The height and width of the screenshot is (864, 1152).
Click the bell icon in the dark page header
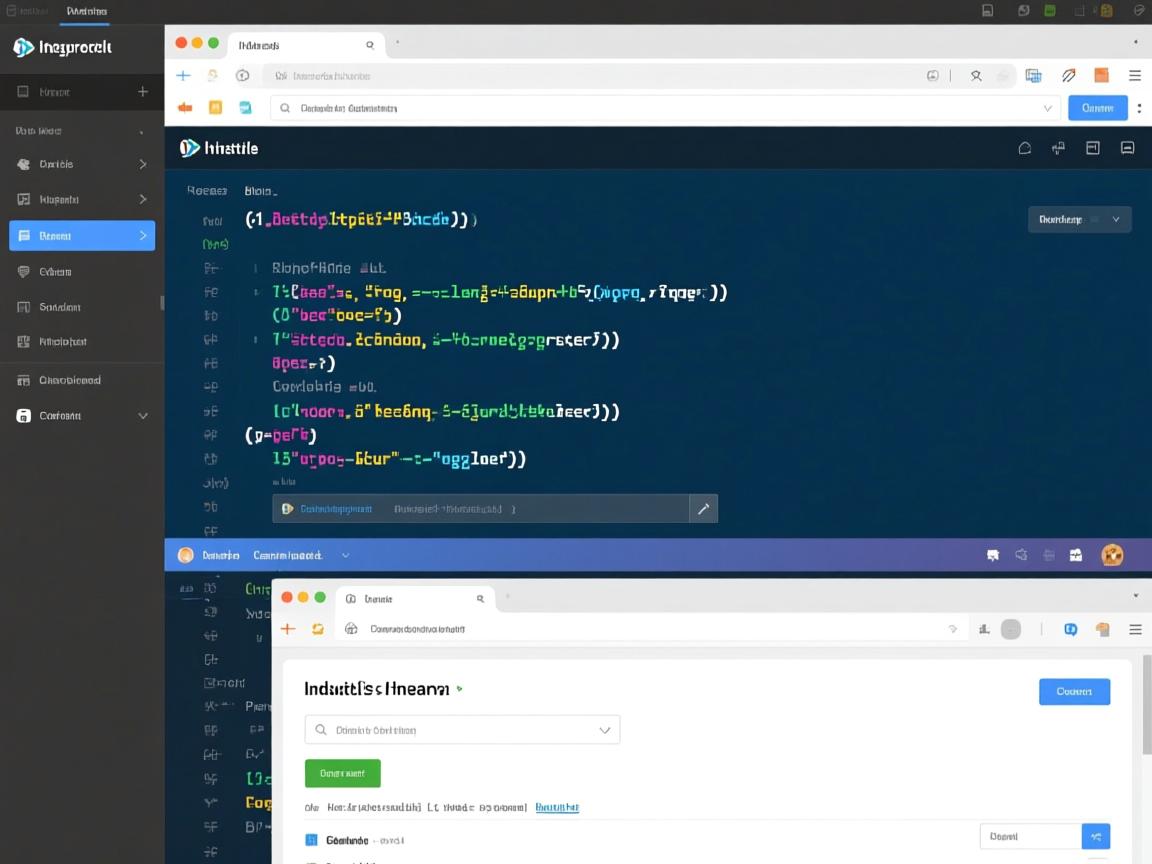[1024, 148]
